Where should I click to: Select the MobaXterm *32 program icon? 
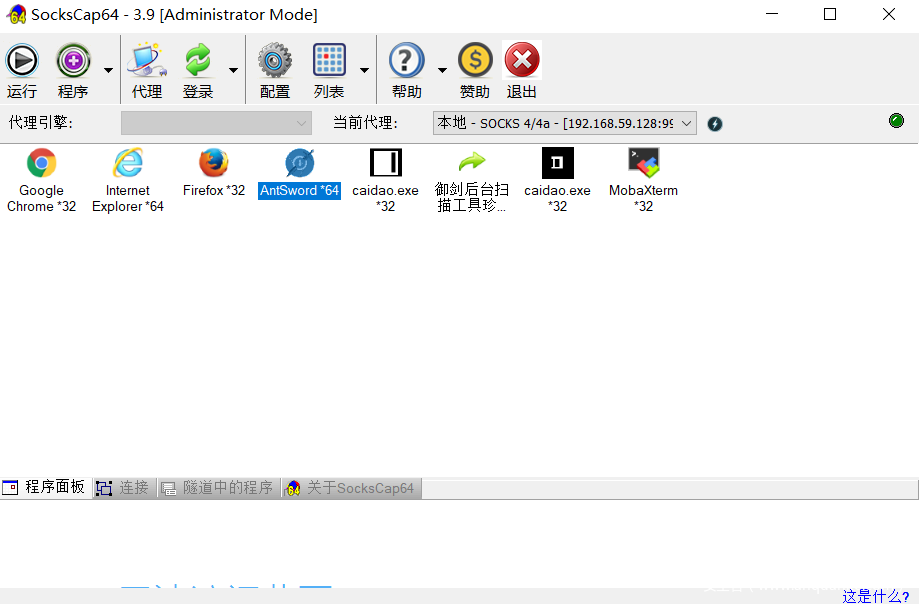coord(643,163)
